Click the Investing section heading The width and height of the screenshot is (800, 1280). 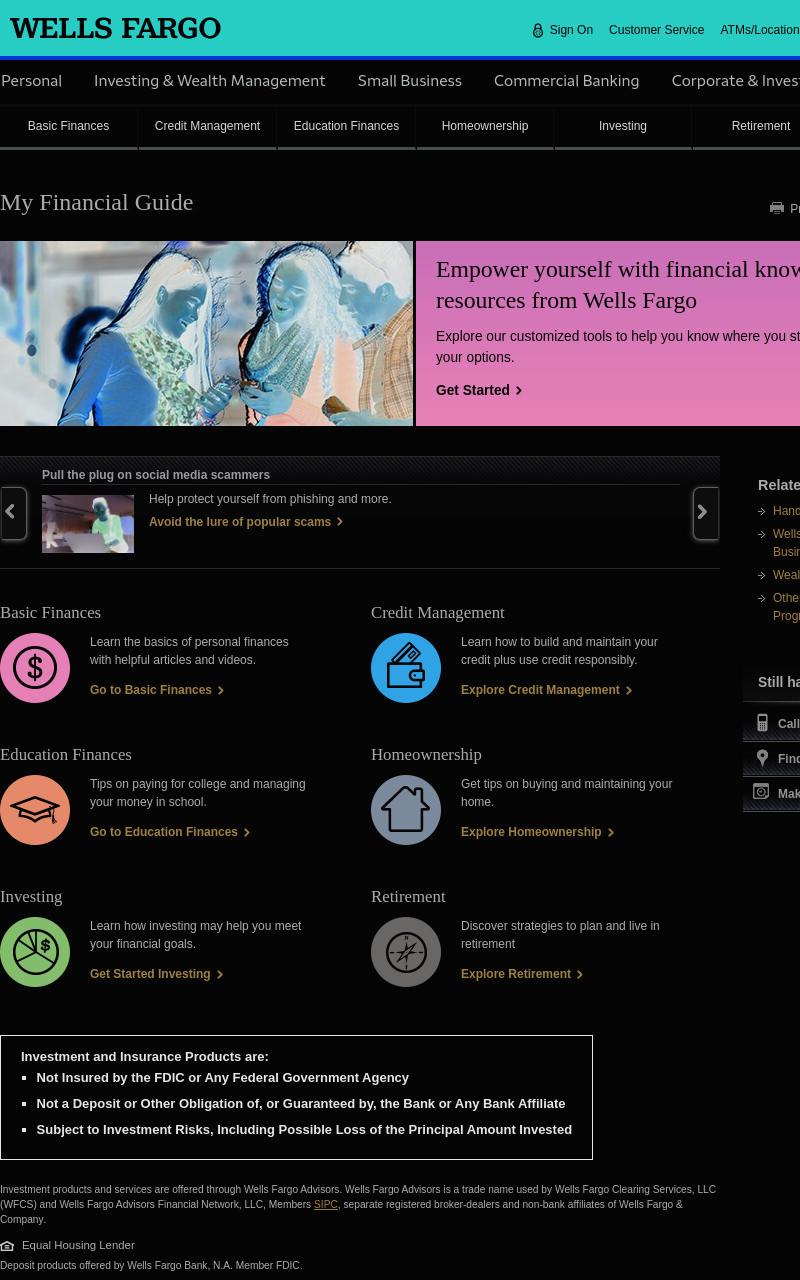pyautogui.click(x=31, y=896)
